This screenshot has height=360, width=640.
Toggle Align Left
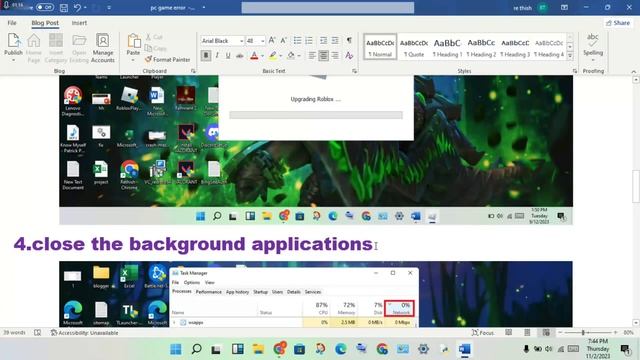pos(312,56)
